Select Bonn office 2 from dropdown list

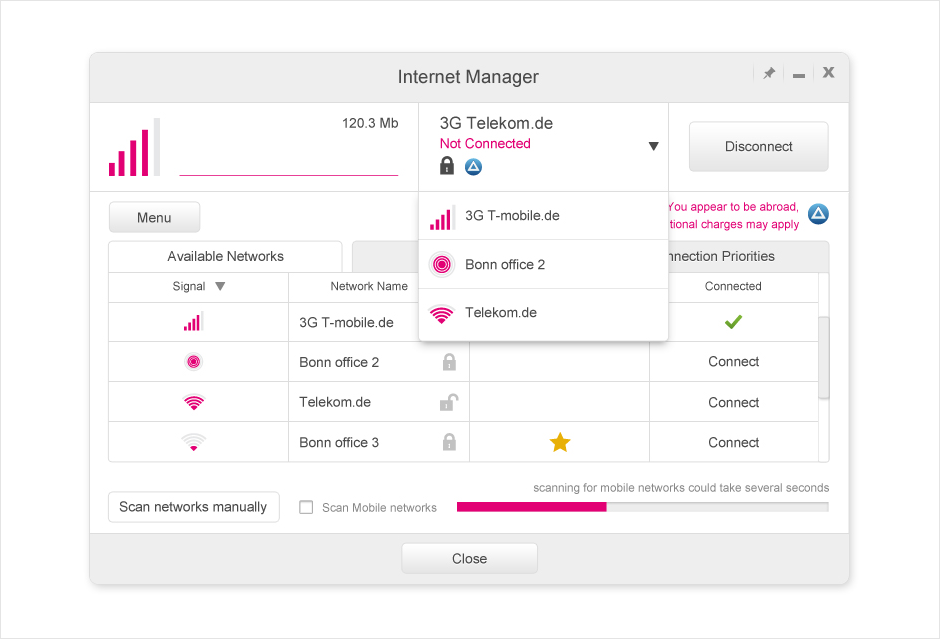click(x=543, y=264)
